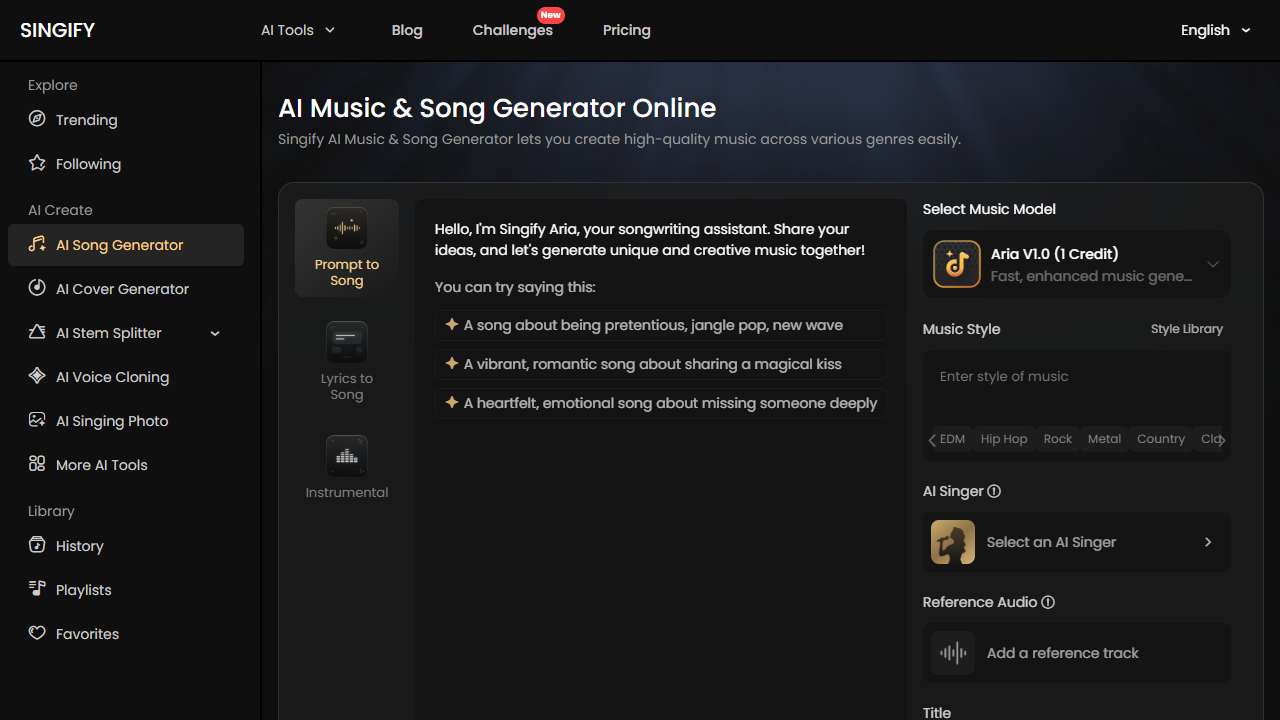1280x720 pixels.
Task: Add the Hip Hop style tag
Action: 1004,439
